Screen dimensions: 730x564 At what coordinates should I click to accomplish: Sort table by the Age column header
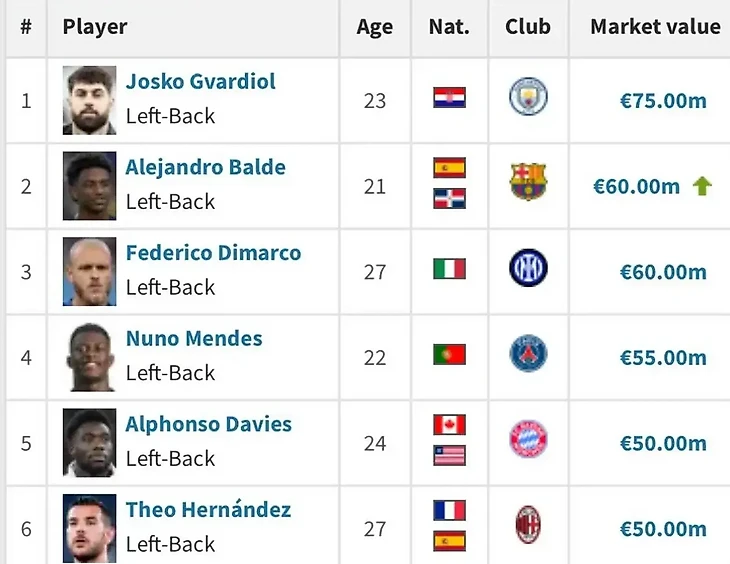[x=375, y=27]
